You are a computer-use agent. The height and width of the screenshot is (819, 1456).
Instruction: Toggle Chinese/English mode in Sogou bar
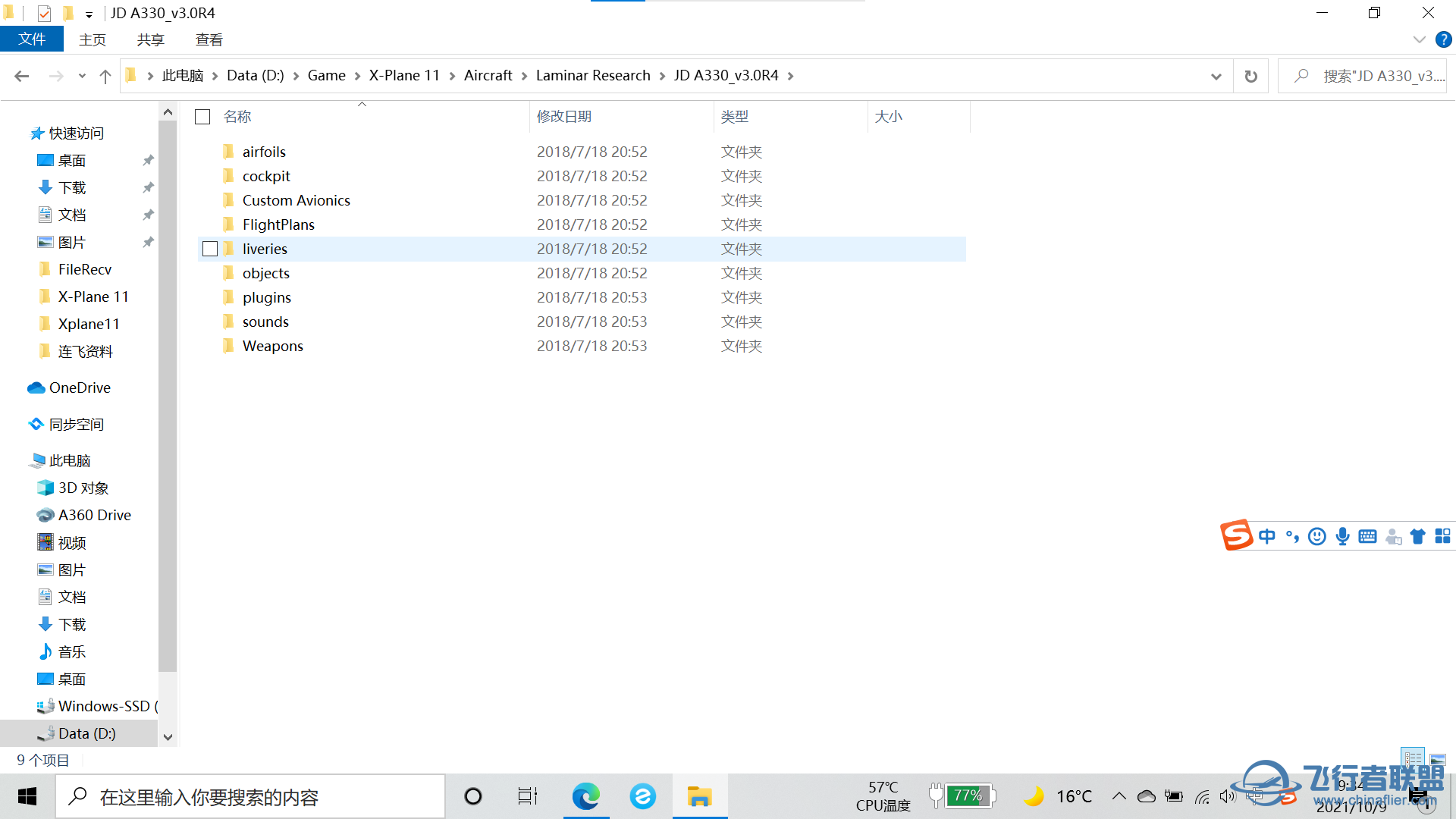(1266, 537)
